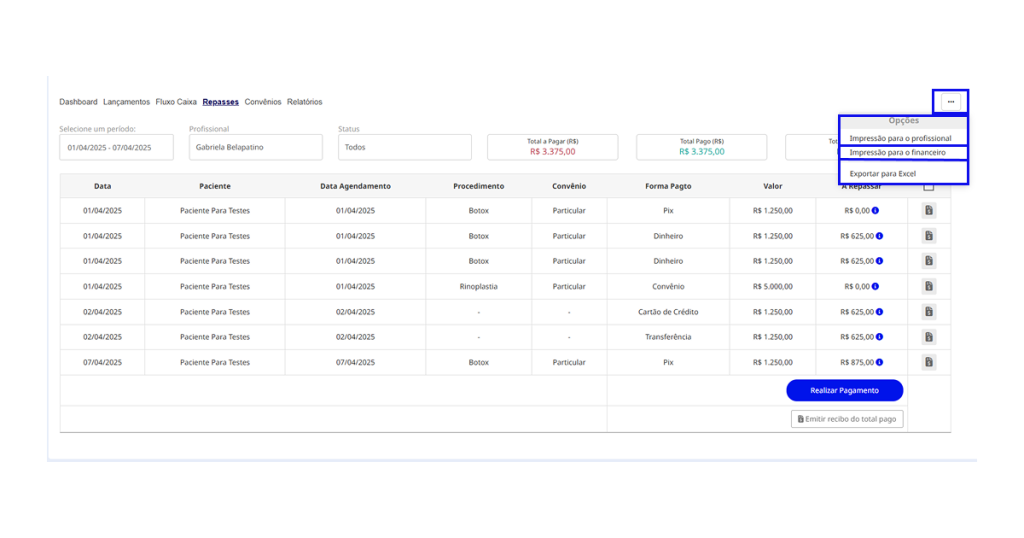Click the Transferência payment cell
1024x538 pixels.
point(668,337)
